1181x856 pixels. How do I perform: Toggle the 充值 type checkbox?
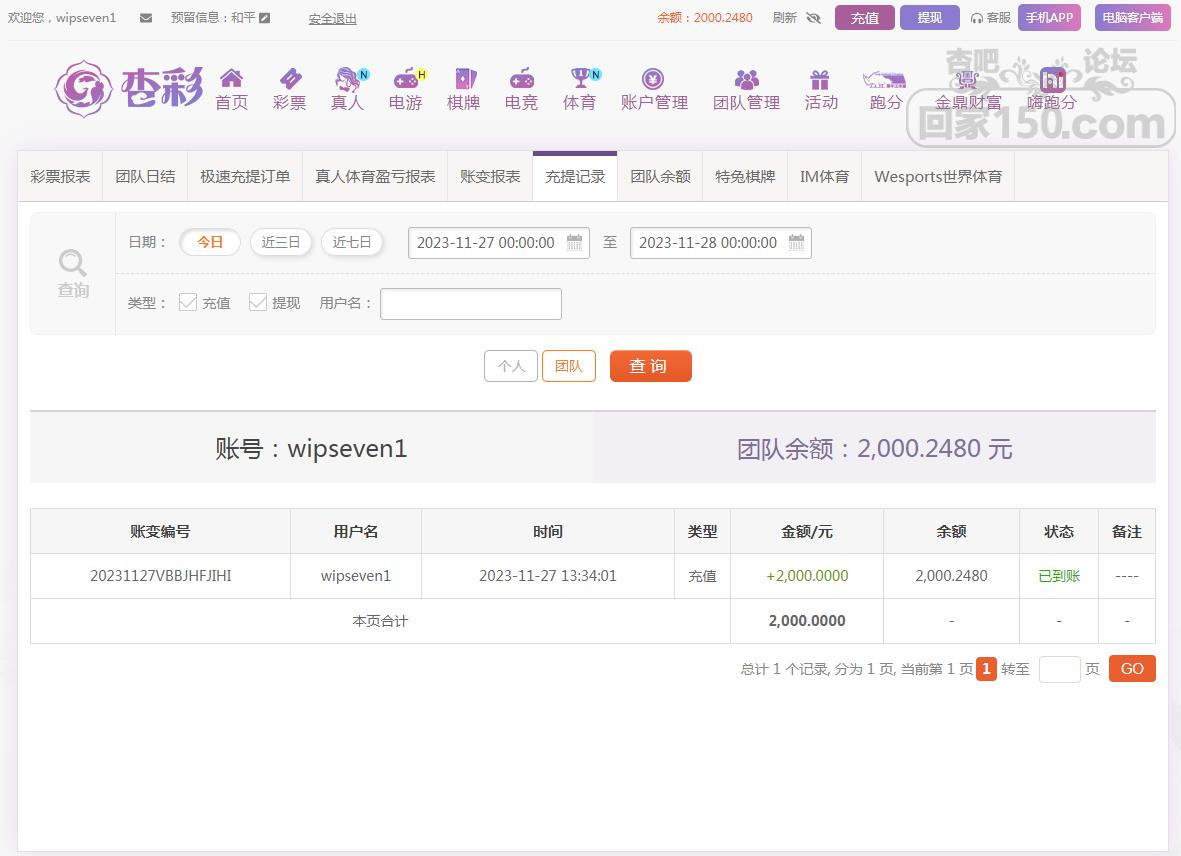coord(188,302)
